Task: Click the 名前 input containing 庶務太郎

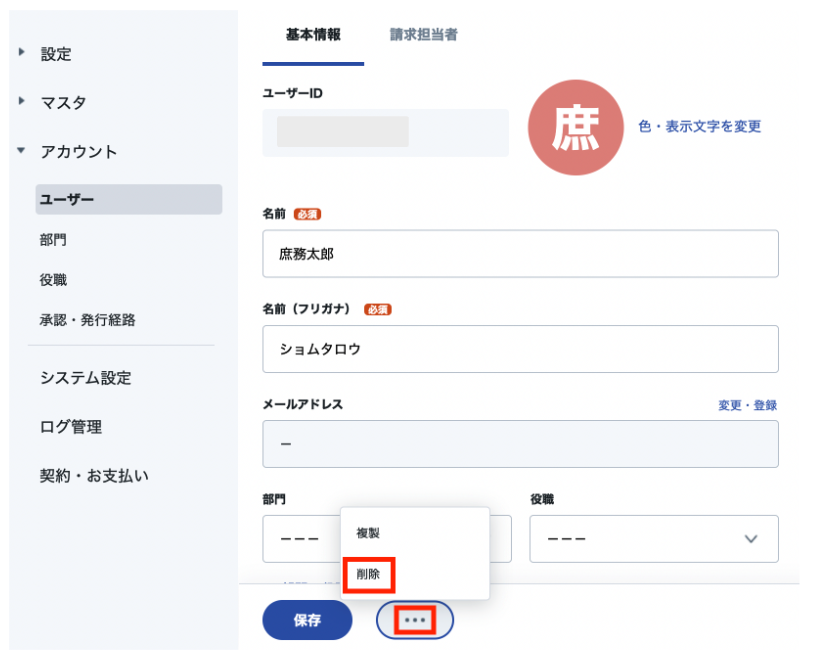Action: (x=520, y=254)
